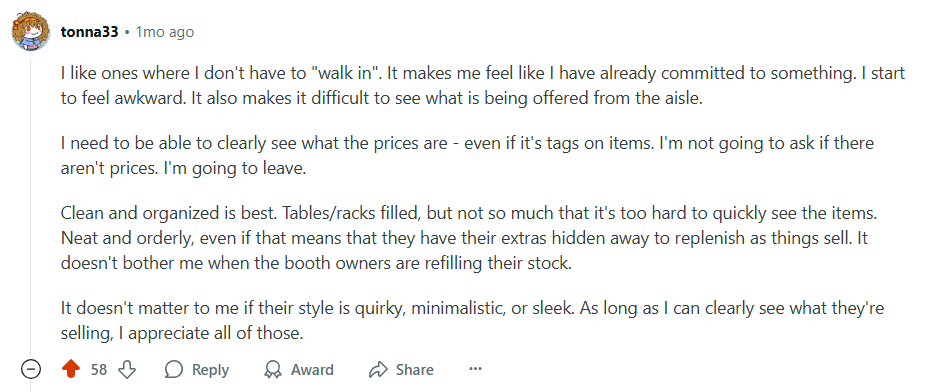Click the paragraph starting "It doesn't matter to me"

472,321
